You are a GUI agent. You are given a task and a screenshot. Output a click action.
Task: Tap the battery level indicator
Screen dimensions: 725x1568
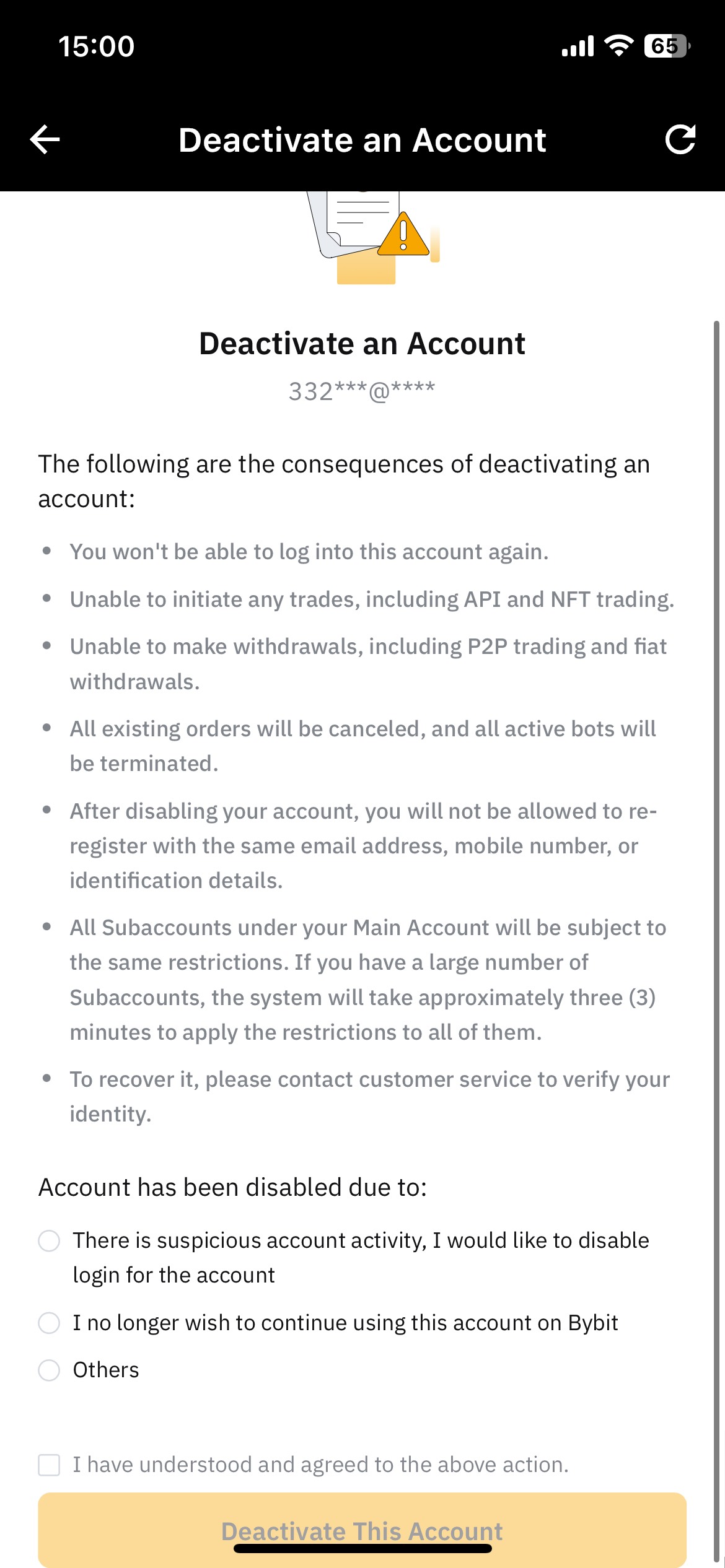667,46
